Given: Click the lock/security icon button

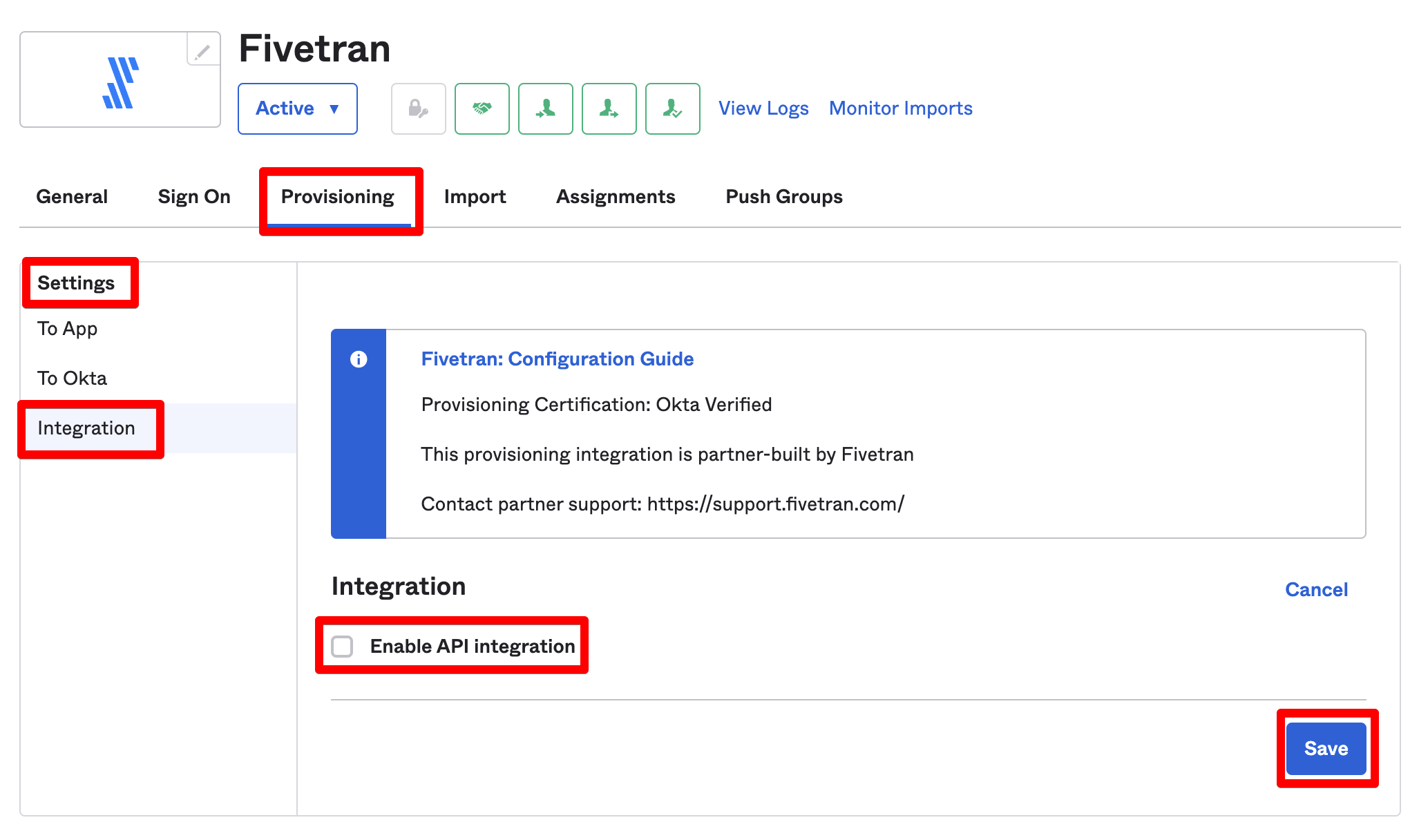Looking at the screenshot, I should (x=419, y=108).
